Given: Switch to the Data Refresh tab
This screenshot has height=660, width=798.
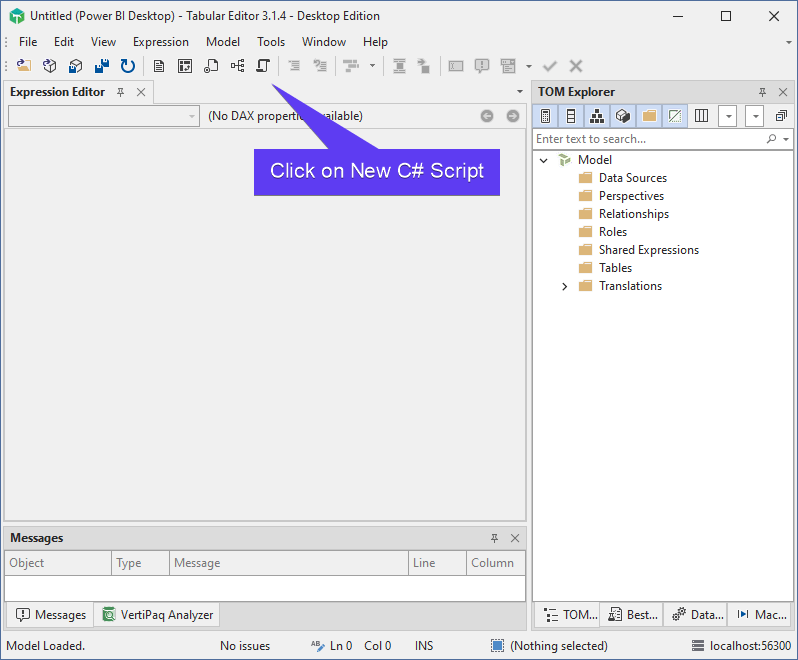Looking at the screenshot, I should click(697, 615).
